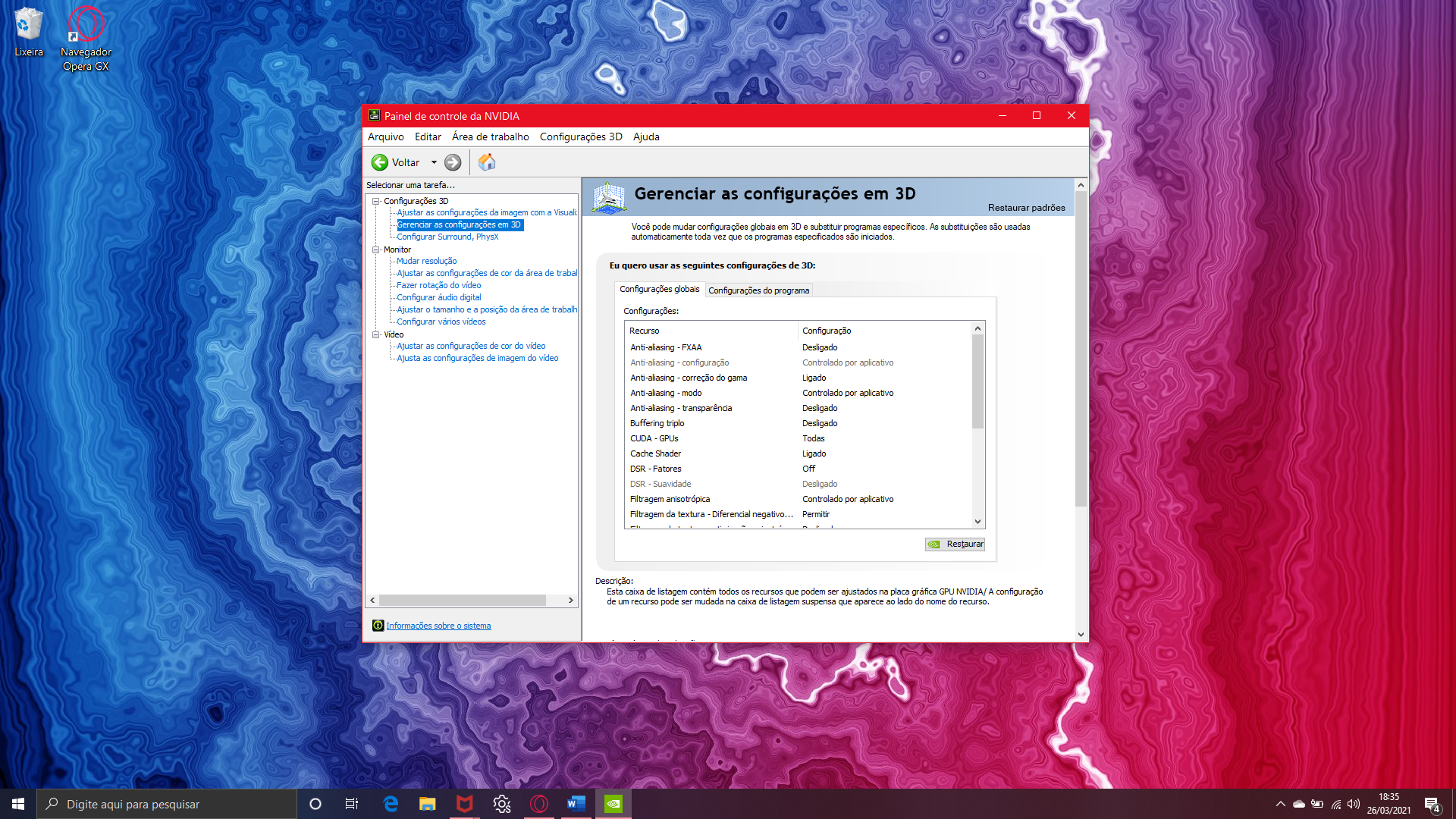Click task tree horizontal scroll right arrow

point(571,600)
